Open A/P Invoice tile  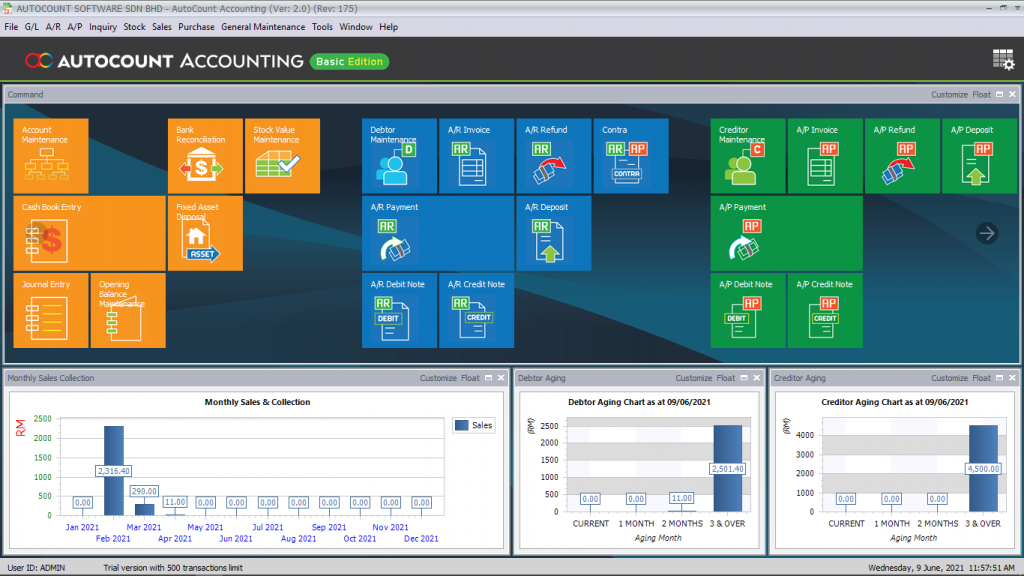825,155
